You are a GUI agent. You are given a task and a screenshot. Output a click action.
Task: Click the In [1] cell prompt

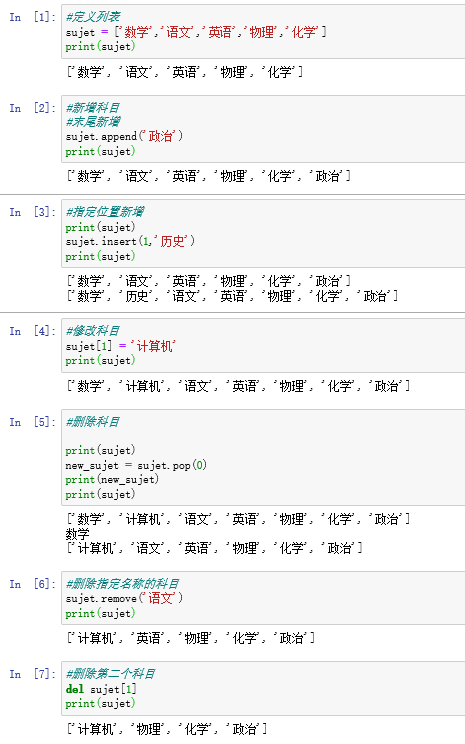[x=32, y=17]
